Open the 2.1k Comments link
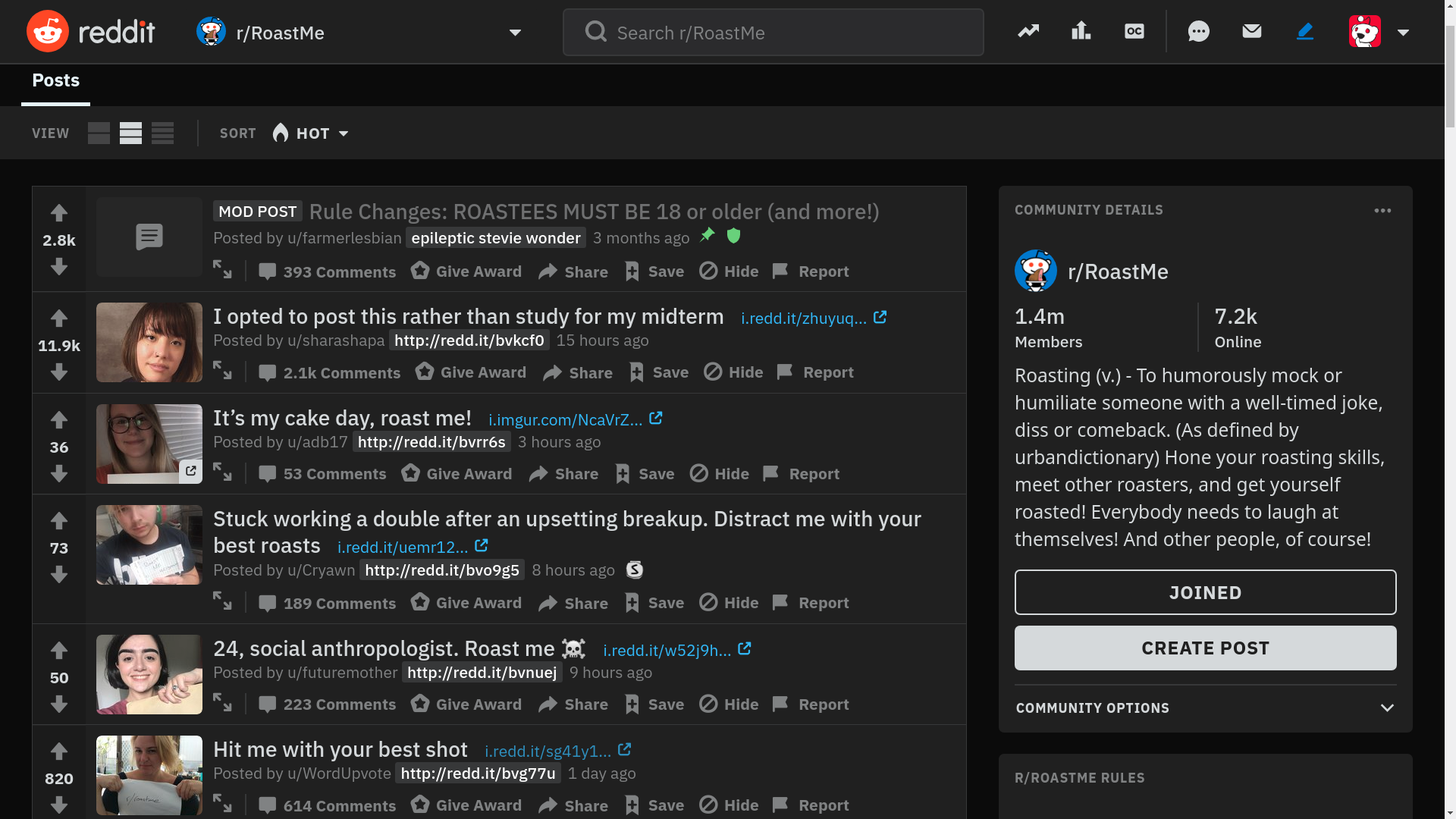Image resolution: width=1456 pixels, height=819 pixels. (329, 372)
